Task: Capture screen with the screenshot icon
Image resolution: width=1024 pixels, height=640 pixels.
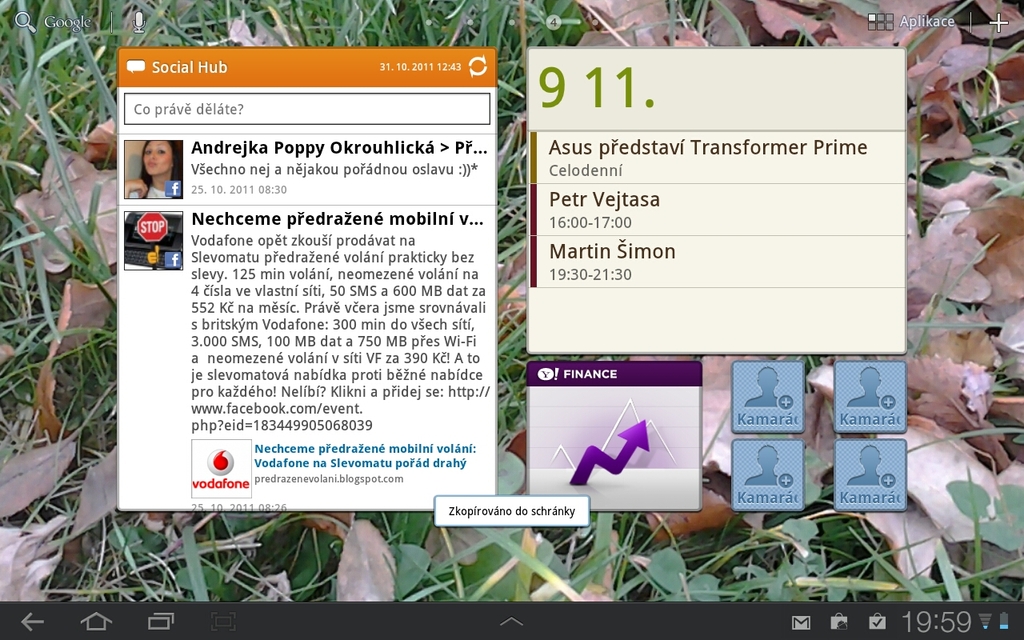Action: [x=222, y=620]
